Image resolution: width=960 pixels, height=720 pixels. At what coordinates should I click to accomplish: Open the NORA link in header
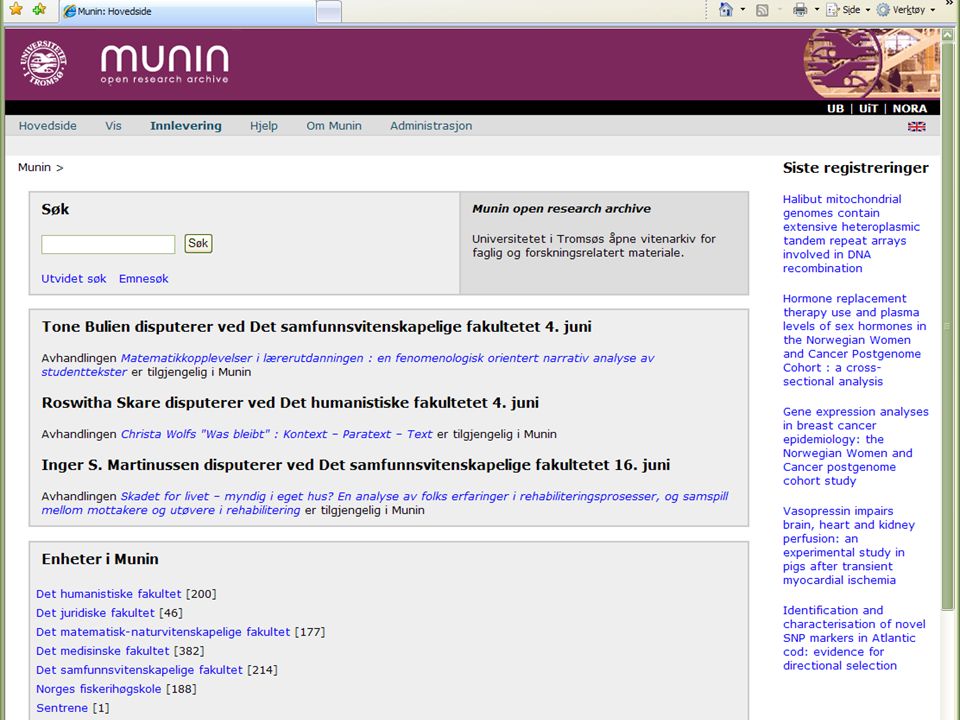[909, 108]
